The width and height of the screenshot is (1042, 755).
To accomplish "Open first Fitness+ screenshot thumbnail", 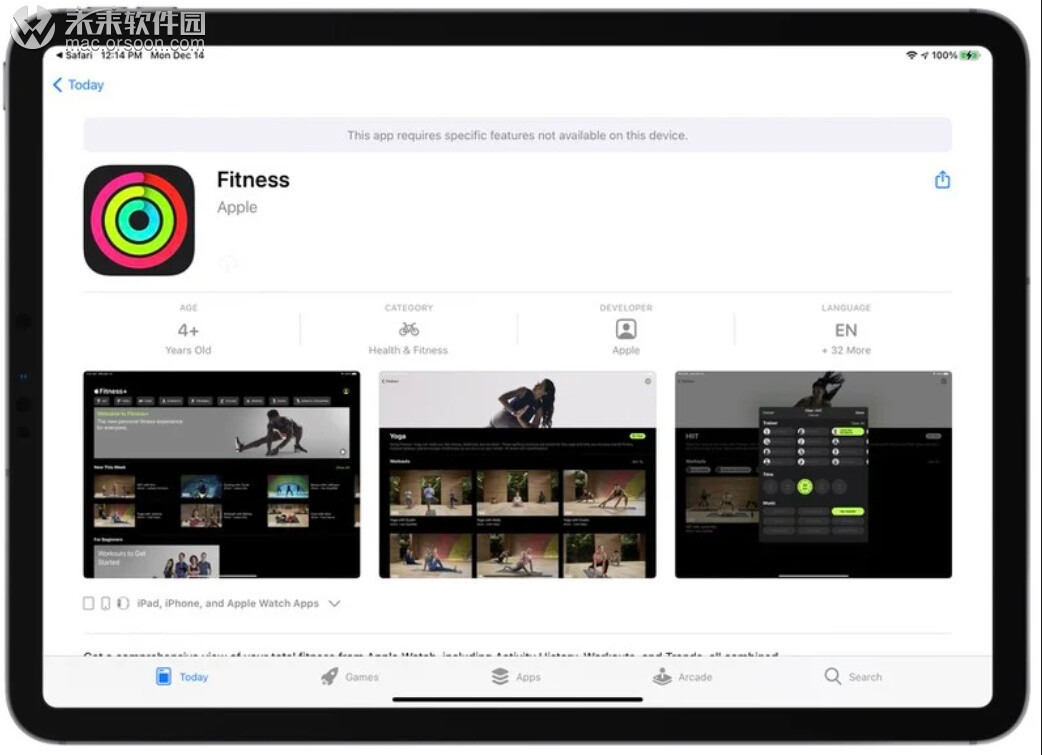I will click(x=221, y=475).
